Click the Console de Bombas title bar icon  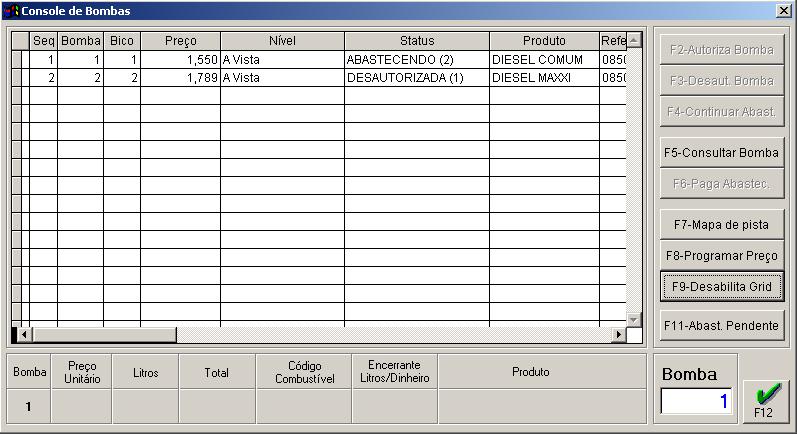pyautogui.click(x=12, y=11)
